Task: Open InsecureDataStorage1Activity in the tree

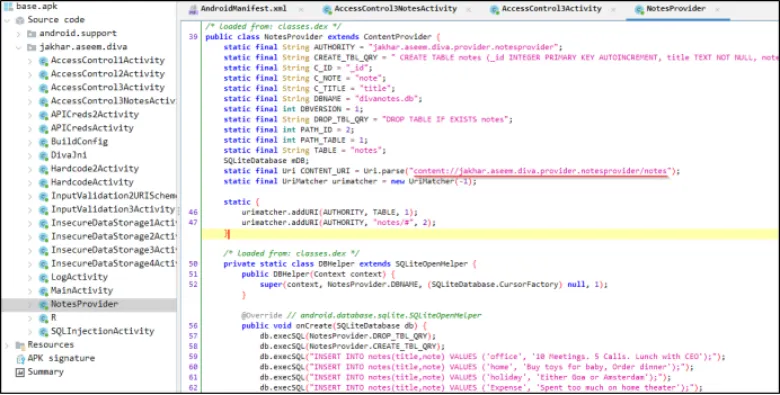Action: pyautogui.click(x=114, y=223)
